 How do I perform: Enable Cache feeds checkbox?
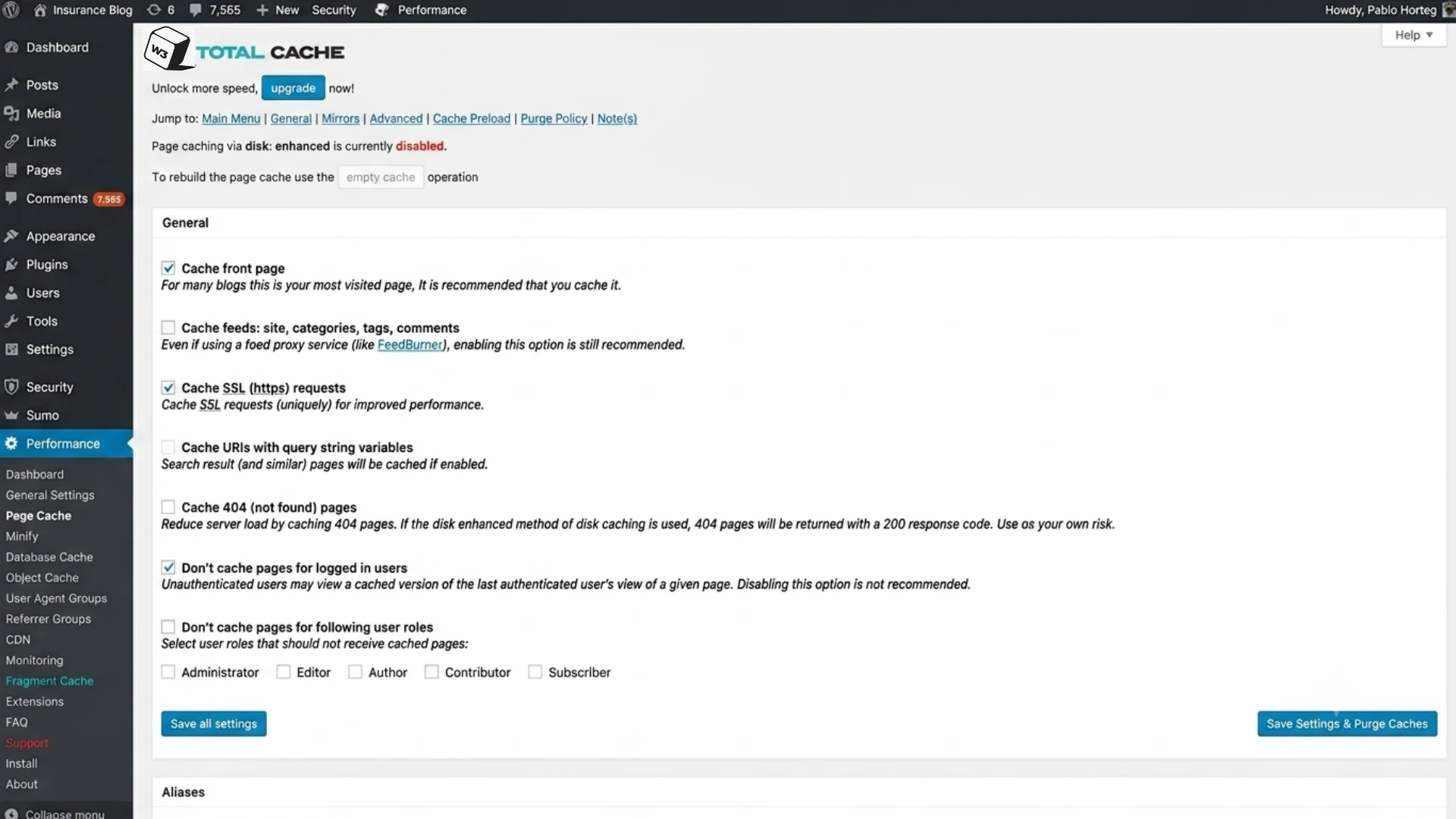tap(168, 328)
